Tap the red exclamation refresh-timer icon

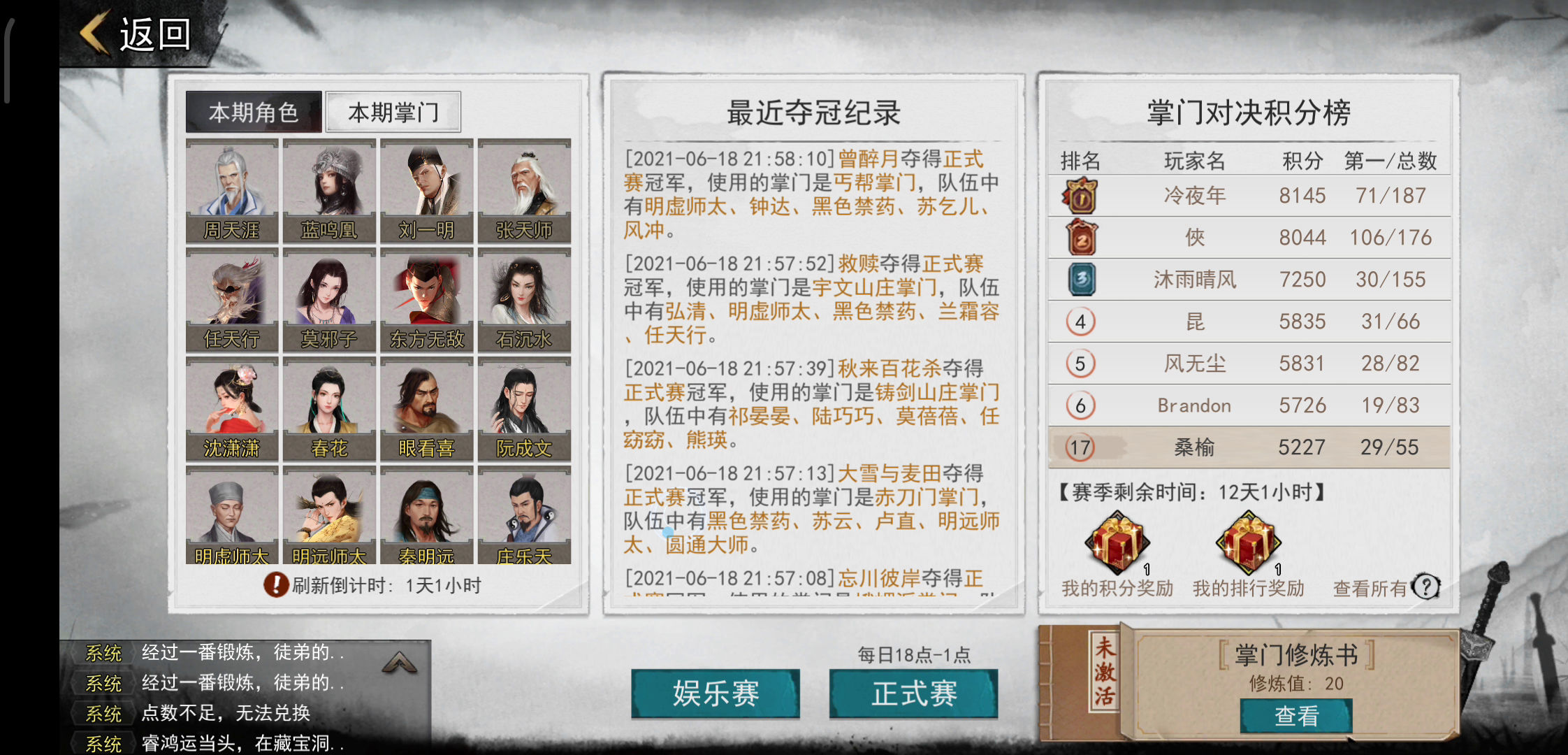[276, 584]
